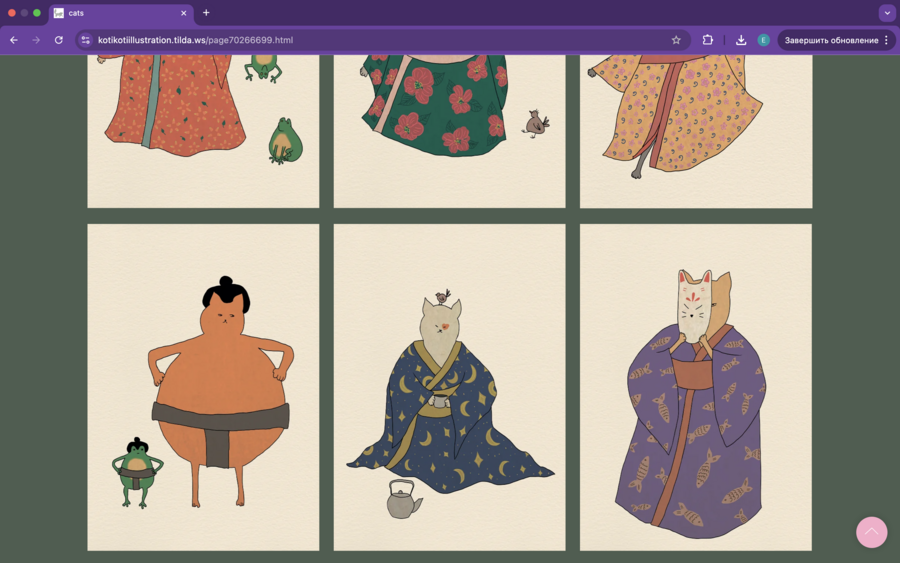Expand the tab search dropdown arrow
Screen dimensions: 900x563
[887, 13]
